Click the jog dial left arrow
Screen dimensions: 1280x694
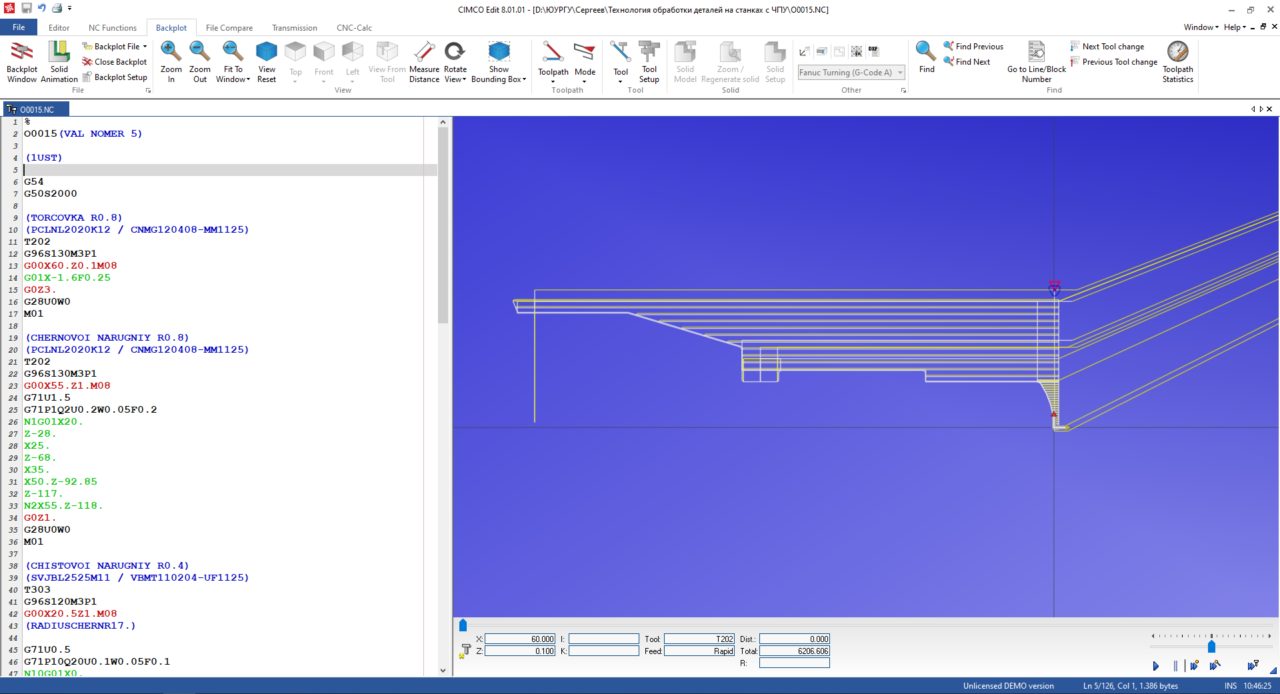coord(1152,635)
